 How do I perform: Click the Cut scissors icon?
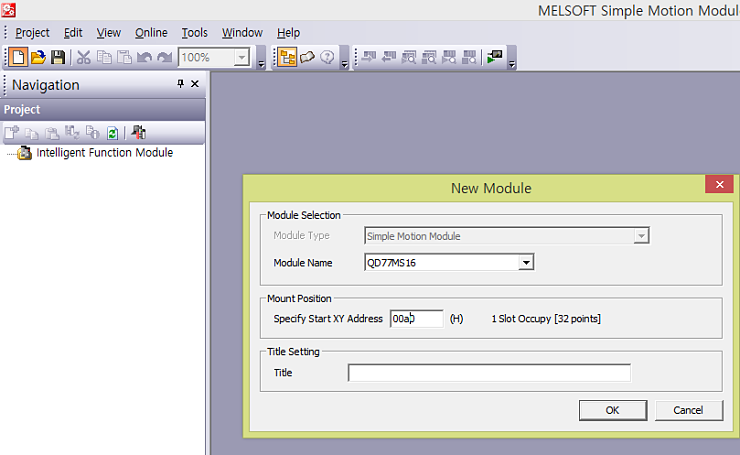(x=84, y=58)
